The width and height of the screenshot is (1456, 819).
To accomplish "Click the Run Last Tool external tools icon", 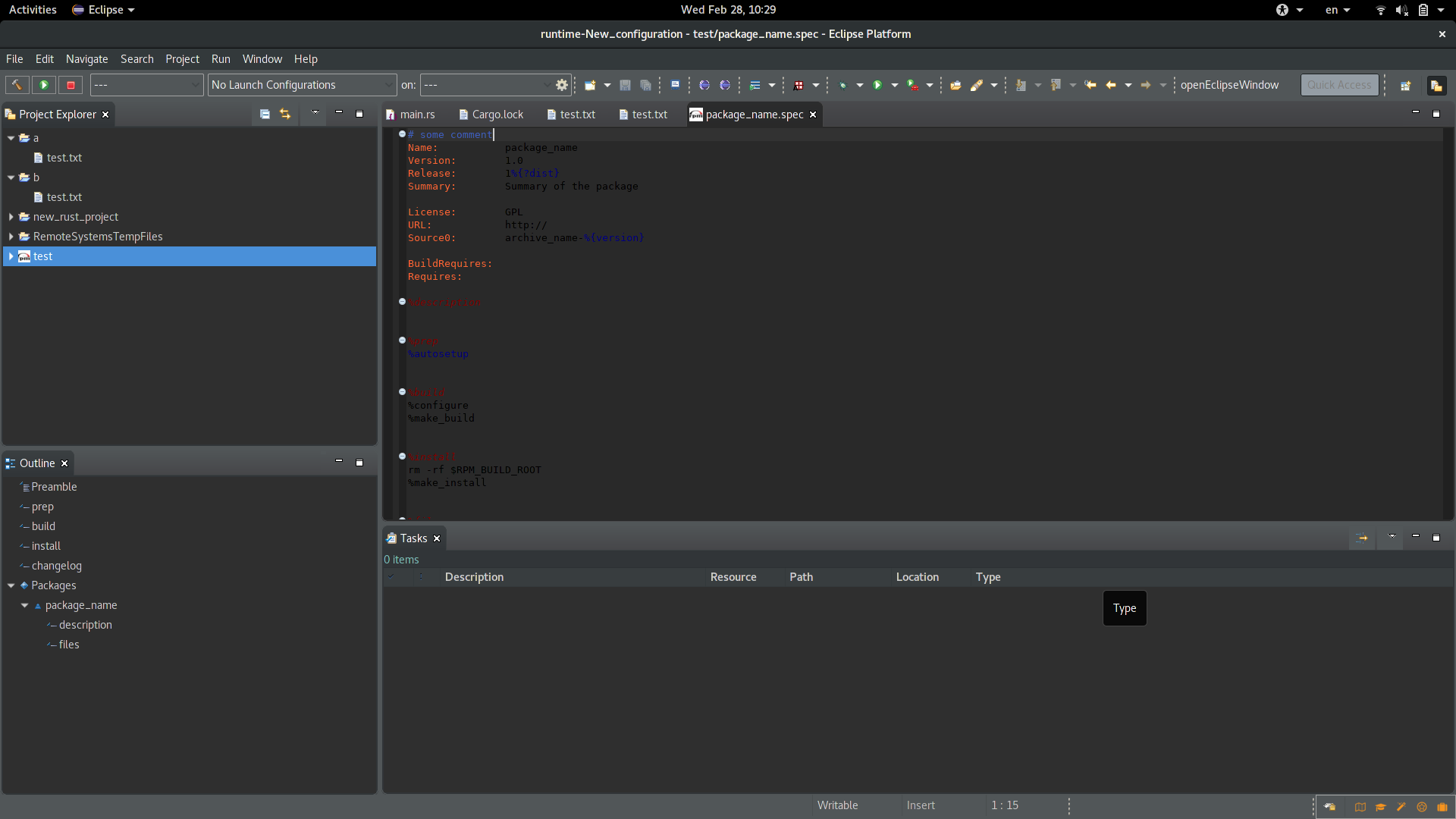I will [x=912, y=85].
